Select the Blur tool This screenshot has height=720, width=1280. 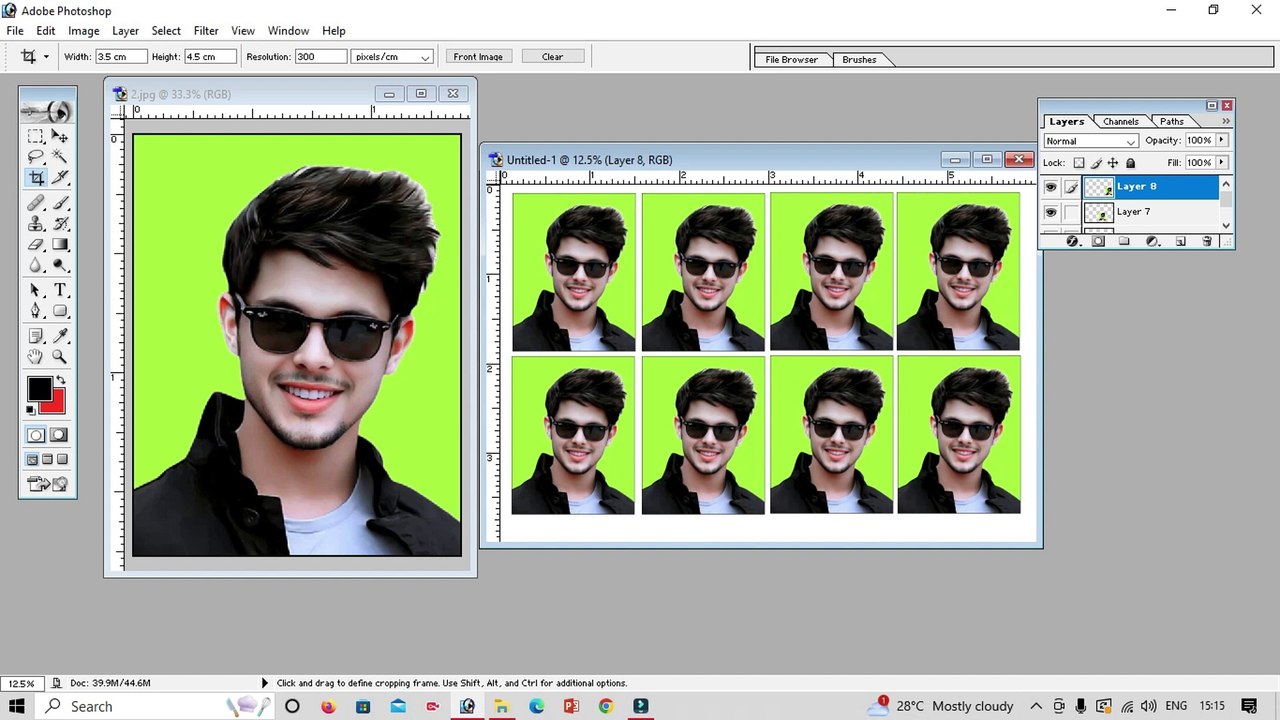(x=35, y=265)
